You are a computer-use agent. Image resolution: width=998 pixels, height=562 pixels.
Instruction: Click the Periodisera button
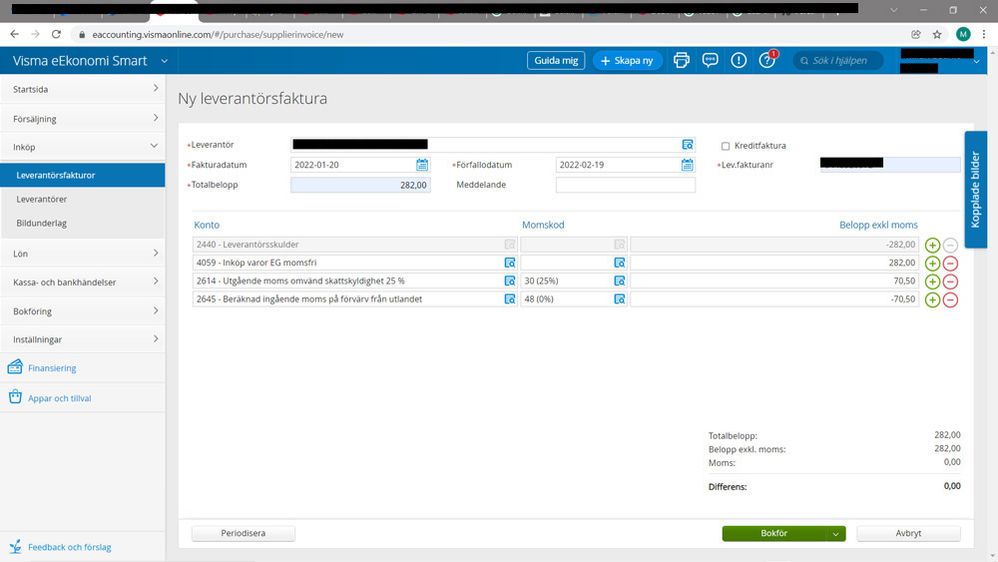[x=243, y=534]
